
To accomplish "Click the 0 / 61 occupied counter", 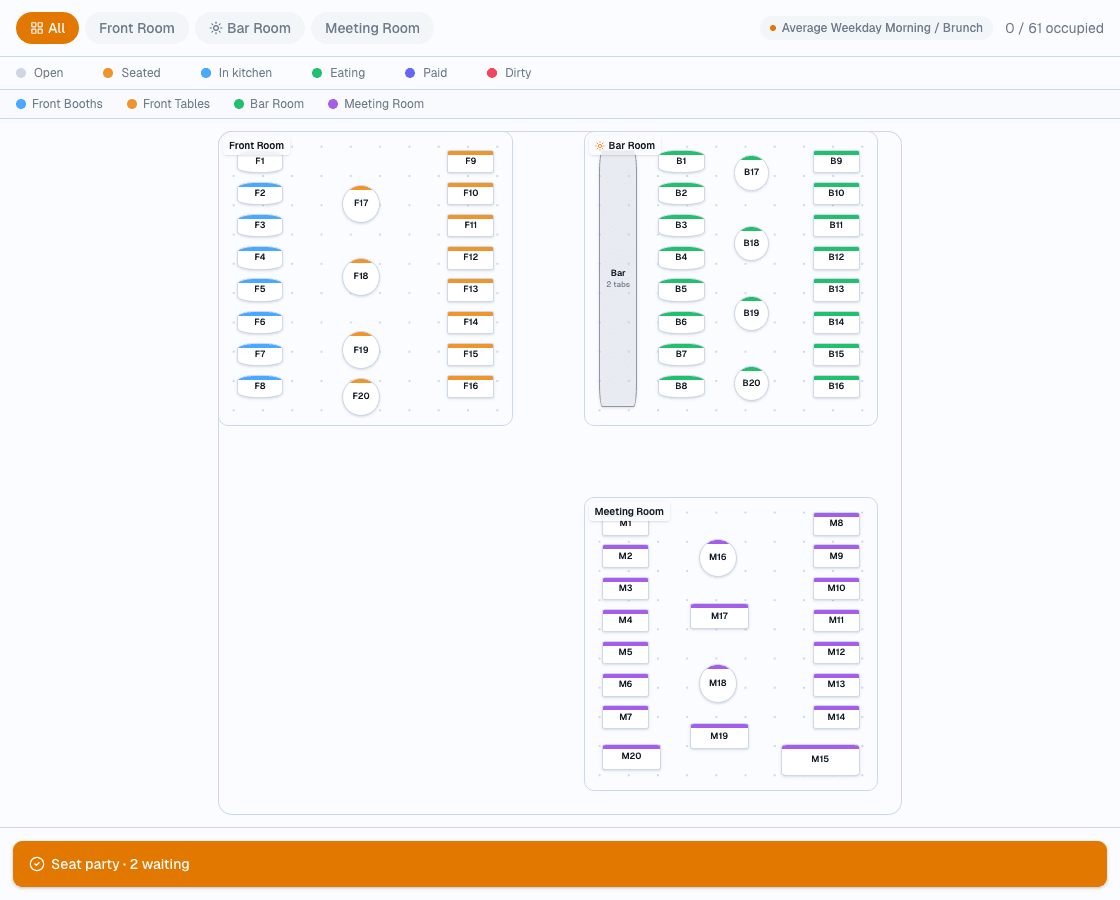I will pos(1054,29).
